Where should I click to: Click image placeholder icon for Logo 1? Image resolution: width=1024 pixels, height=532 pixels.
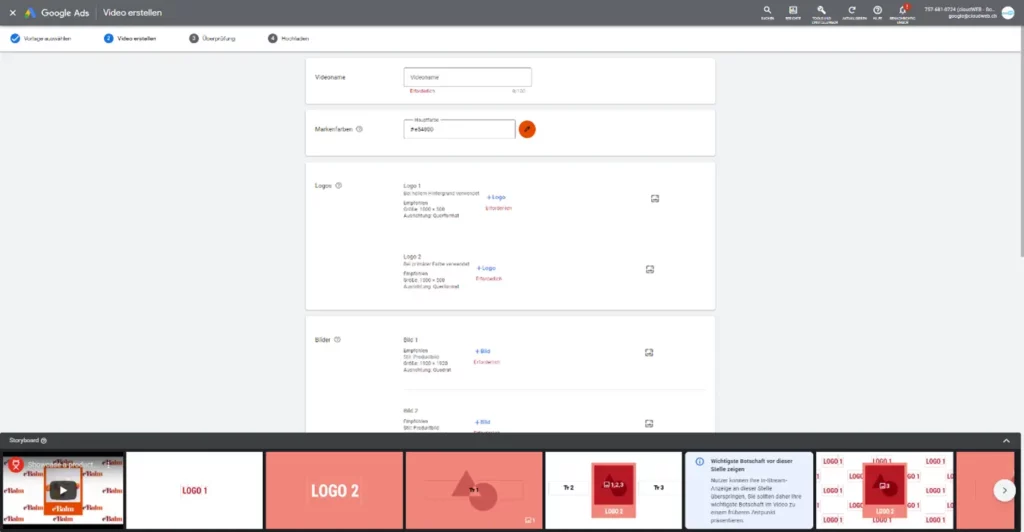point(654,199)
